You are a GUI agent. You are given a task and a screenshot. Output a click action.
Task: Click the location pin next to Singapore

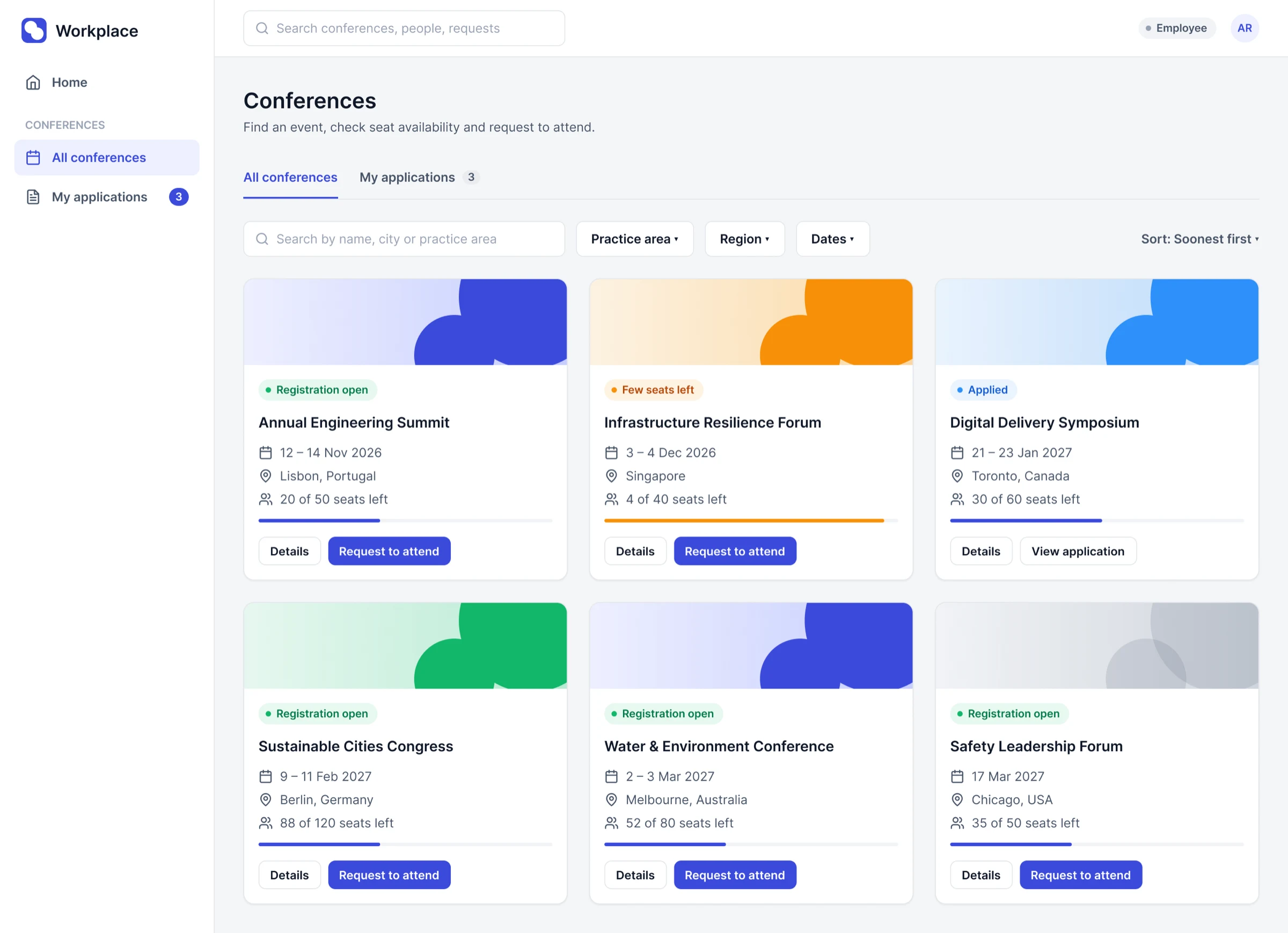tap(611, 476)
